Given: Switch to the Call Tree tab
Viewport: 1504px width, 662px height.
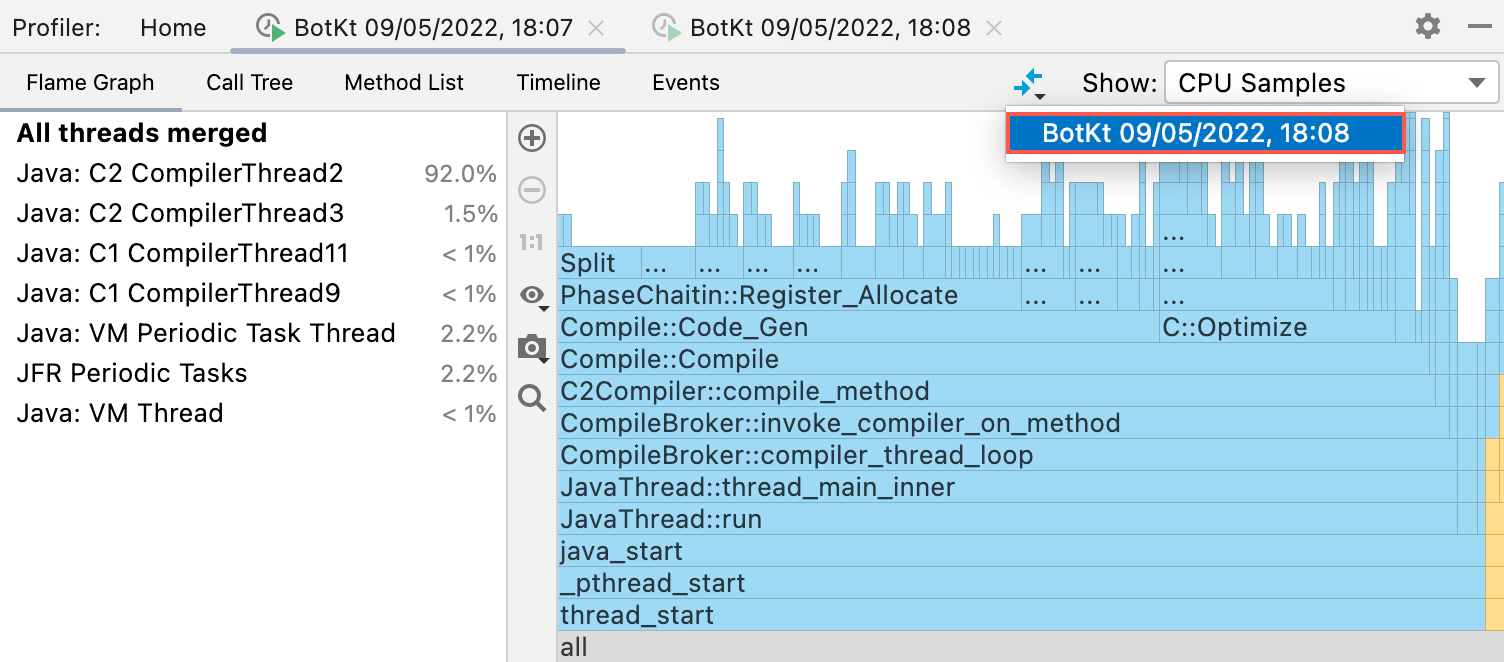Looking at the screenshot, I should (250, 83).
